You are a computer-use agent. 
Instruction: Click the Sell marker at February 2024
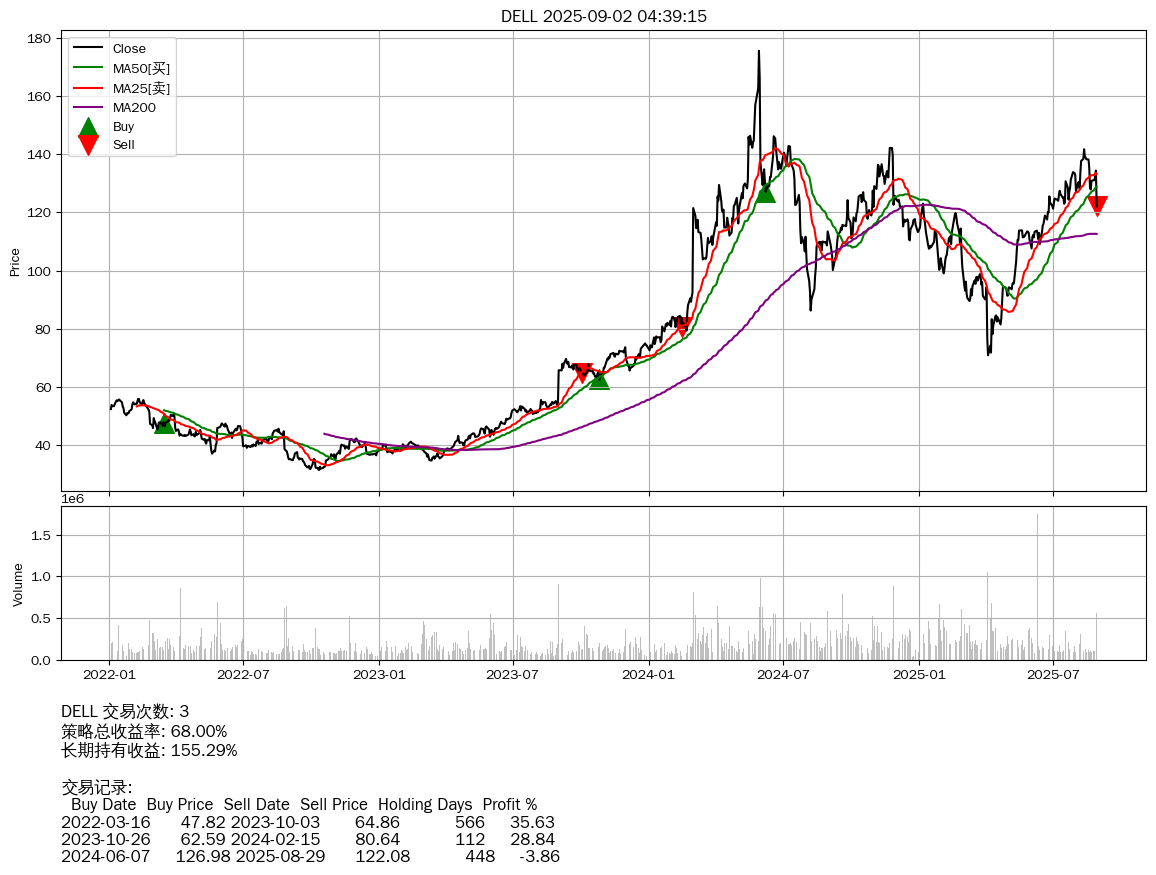683,326
